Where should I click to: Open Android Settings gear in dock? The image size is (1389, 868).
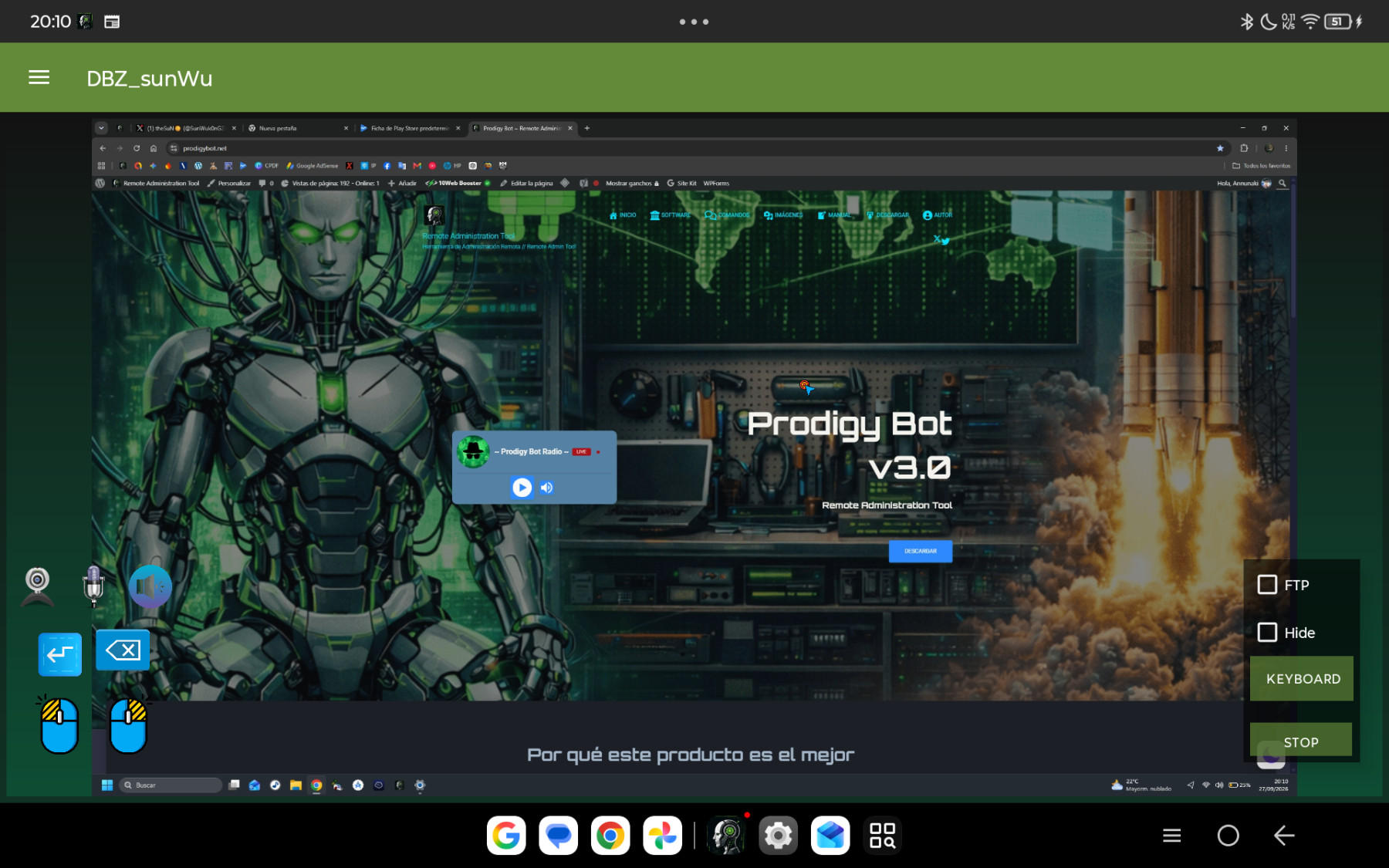pyautogui.click(x=778, y=836)
